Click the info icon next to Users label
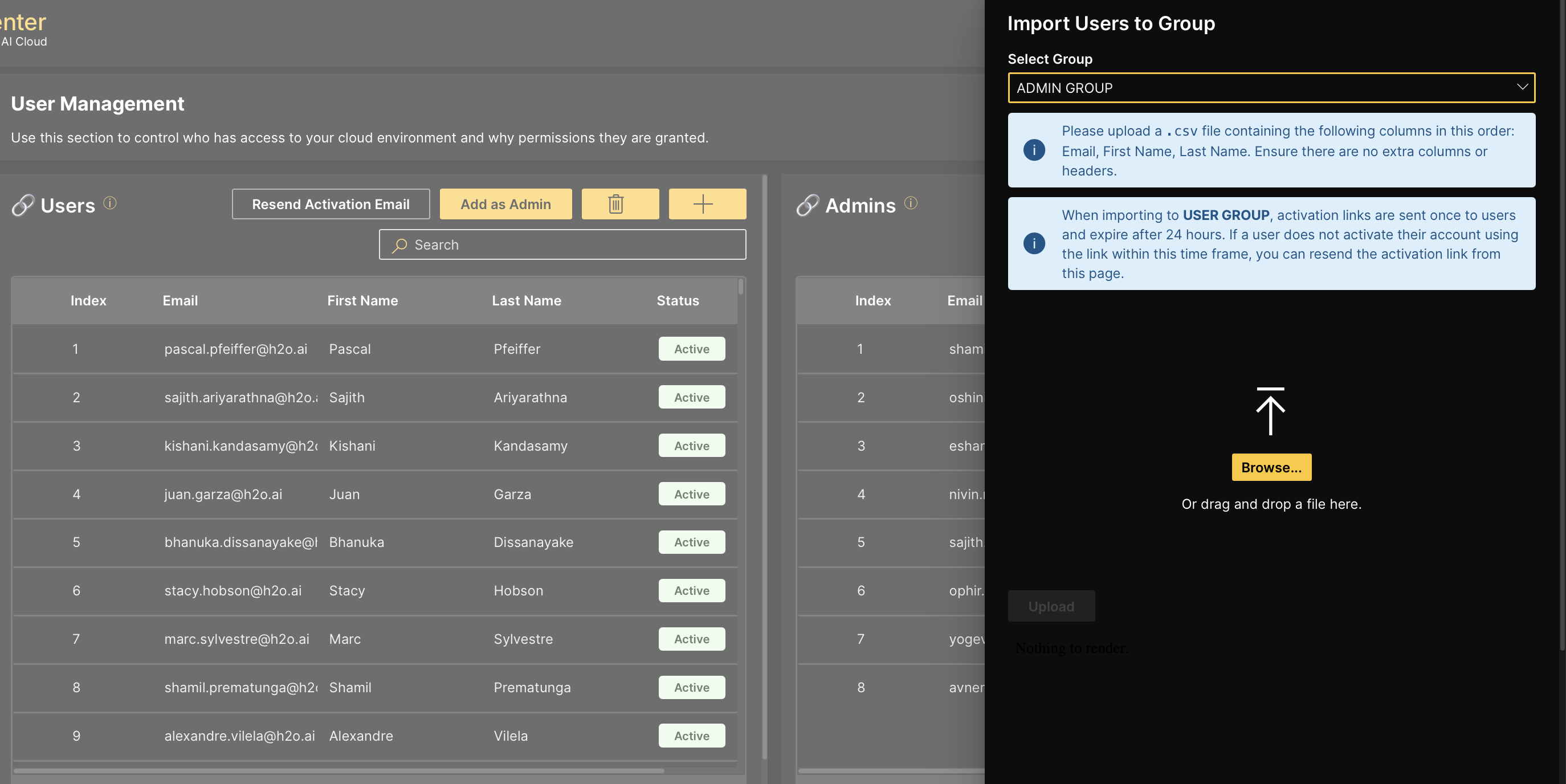This screenshot has height=784, width=1566. tap(110, 204)
